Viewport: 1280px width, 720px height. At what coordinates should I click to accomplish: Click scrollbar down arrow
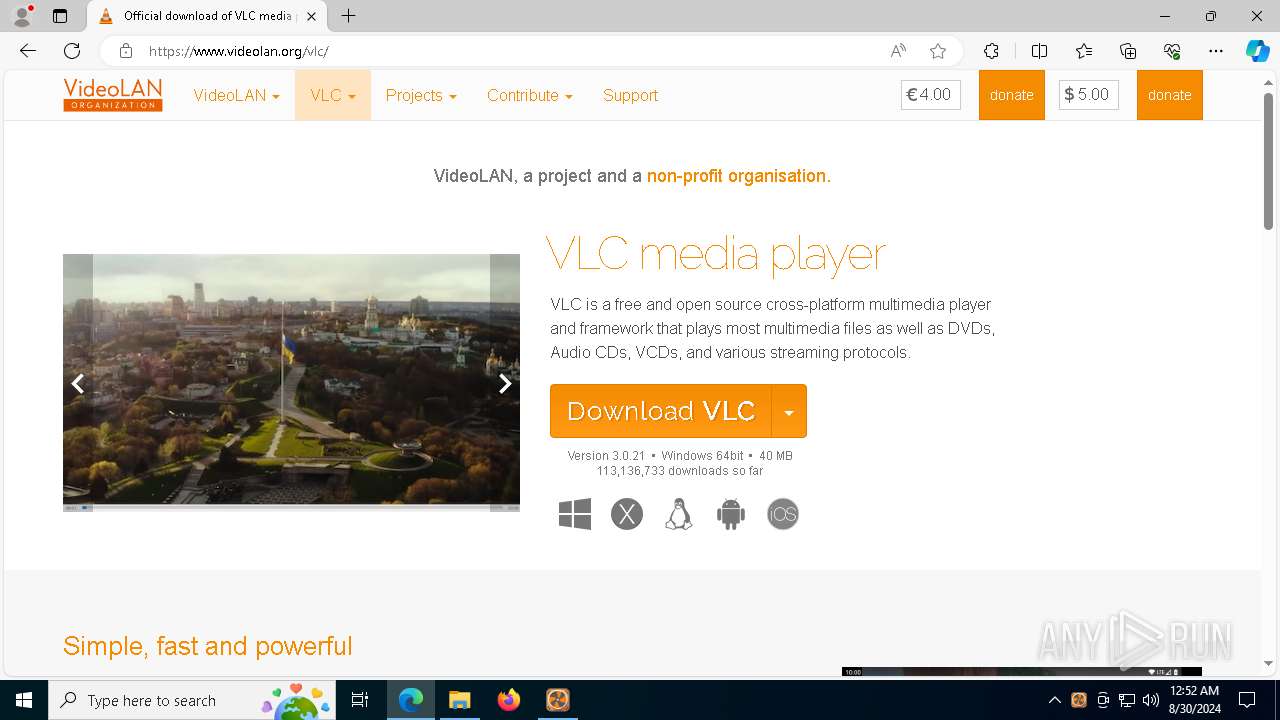coord(1268,662)
